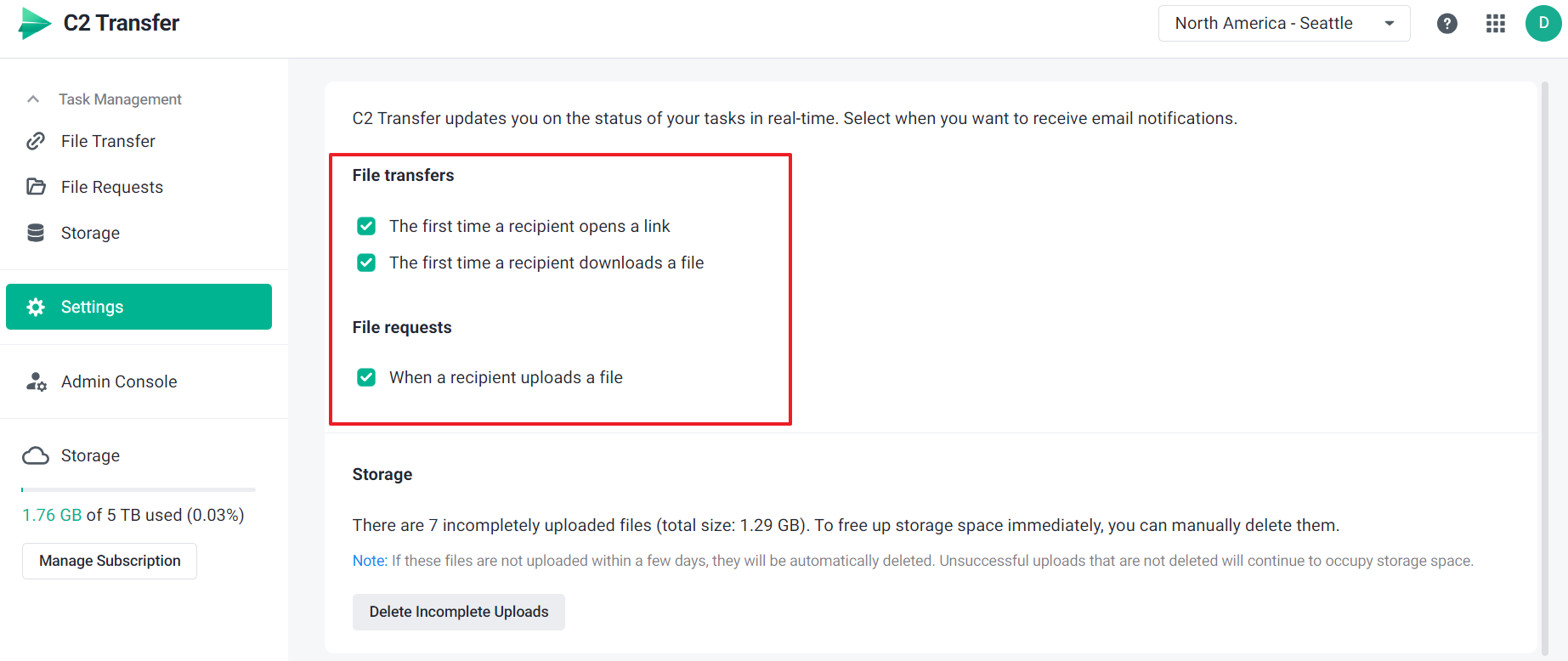This screenshot has width=1568, height=661.
Task: Open the North America - Seattle region dropdown
Action: 1283,23
